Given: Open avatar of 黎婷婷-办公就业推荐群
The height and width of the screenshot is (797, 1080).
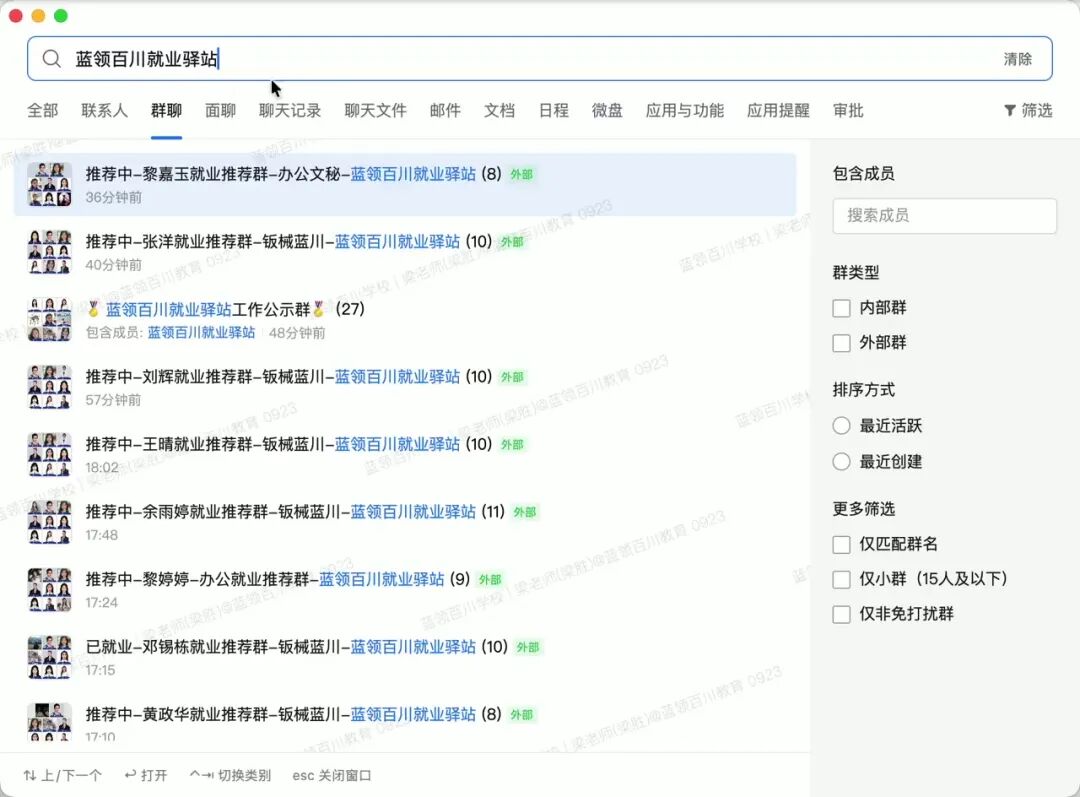Looking at the screenshot, I should click(x=50, y=590).
